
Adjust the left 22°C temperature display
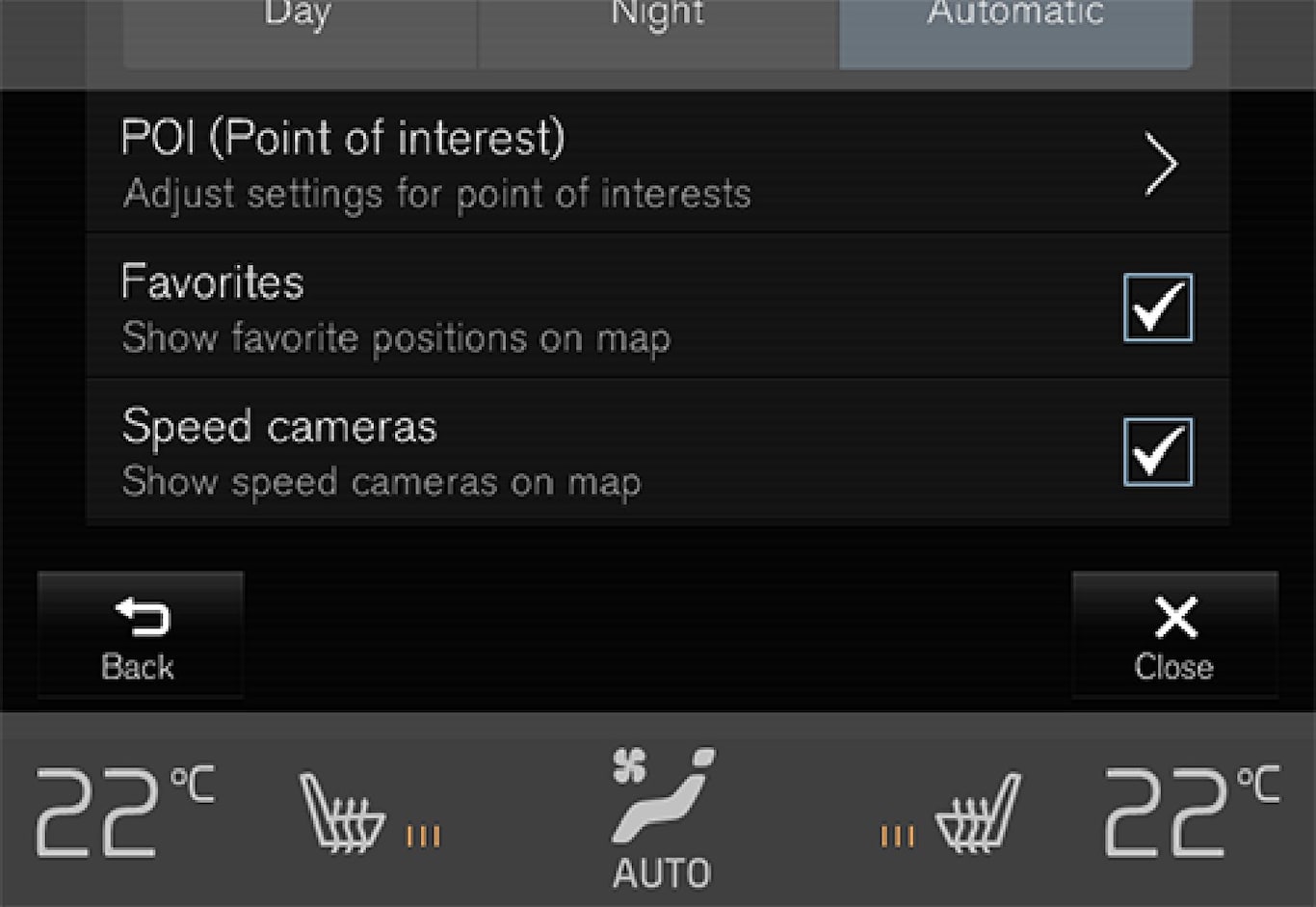123,812
